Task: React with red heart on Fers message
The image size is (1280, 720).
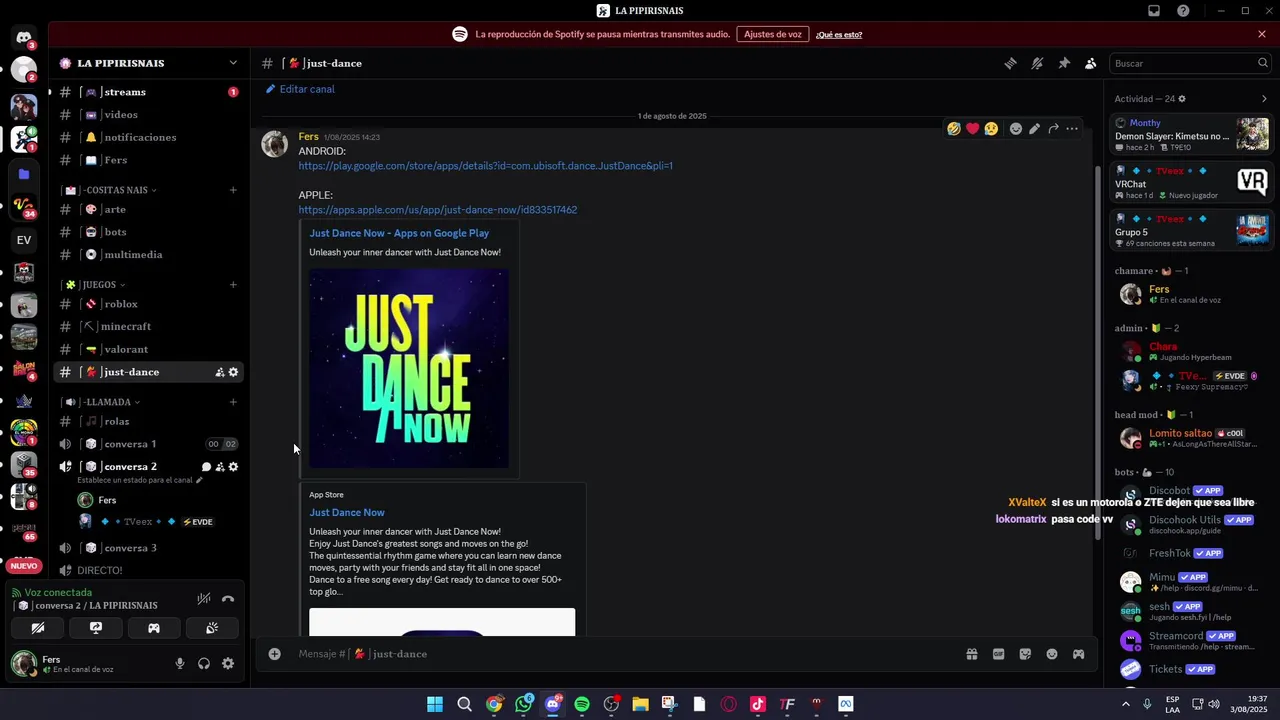Action: 972,129
